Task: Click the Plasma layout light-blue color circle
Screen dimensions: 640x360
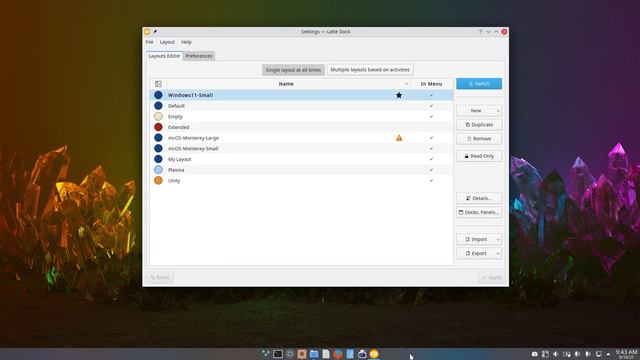Action: 158,170
